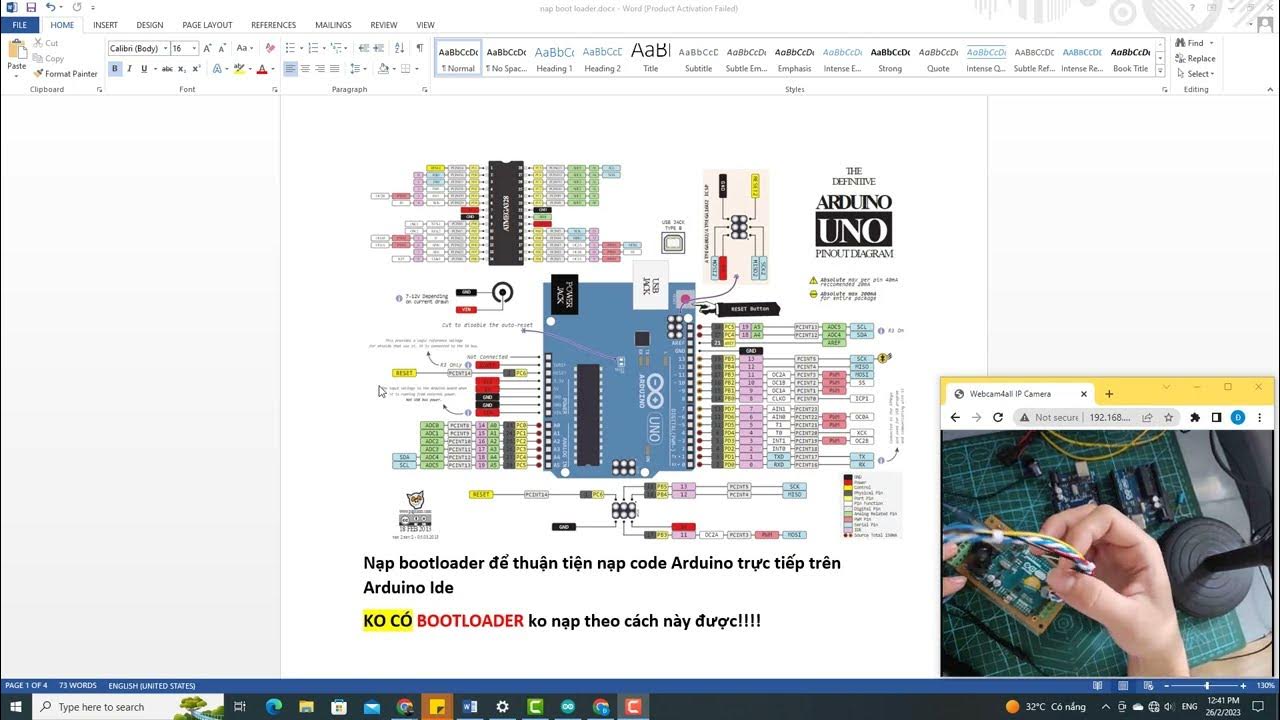This screenshot has height=720, width=1280.
Task: Toggle Underline formatting
Action: pyautogui.click(x=144, y=69)
